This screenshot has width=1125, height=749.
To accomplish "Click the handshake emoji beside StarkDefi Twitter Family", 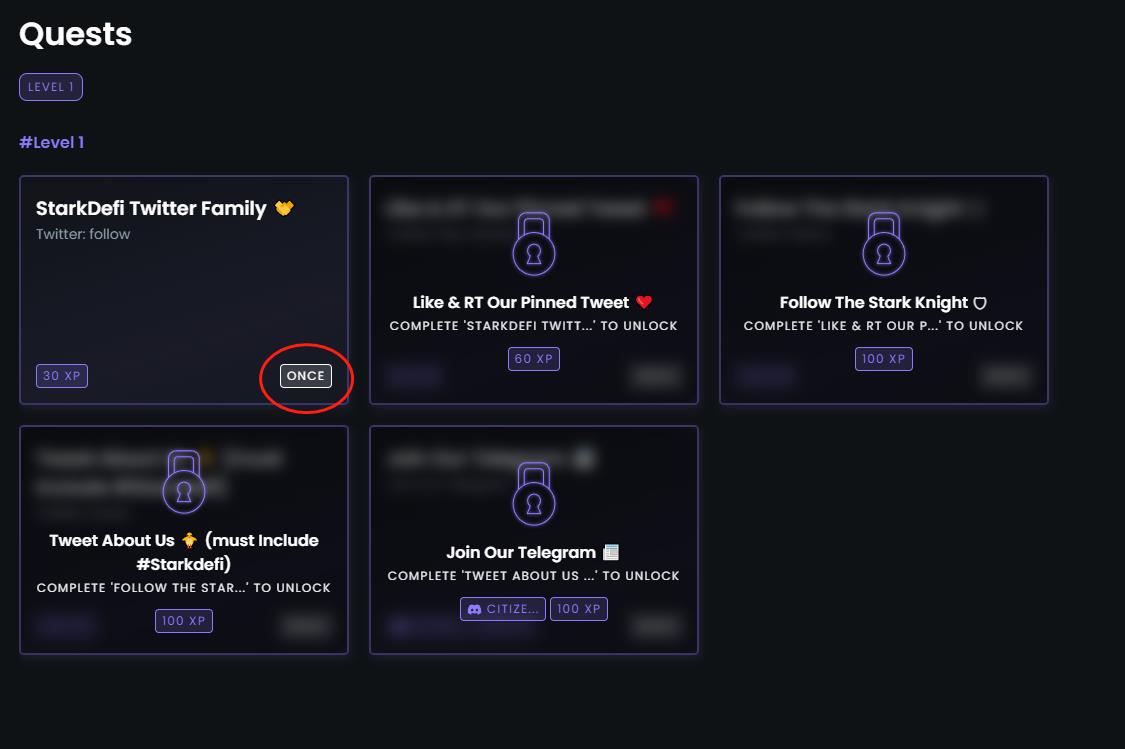I will (x=285, y=208).
